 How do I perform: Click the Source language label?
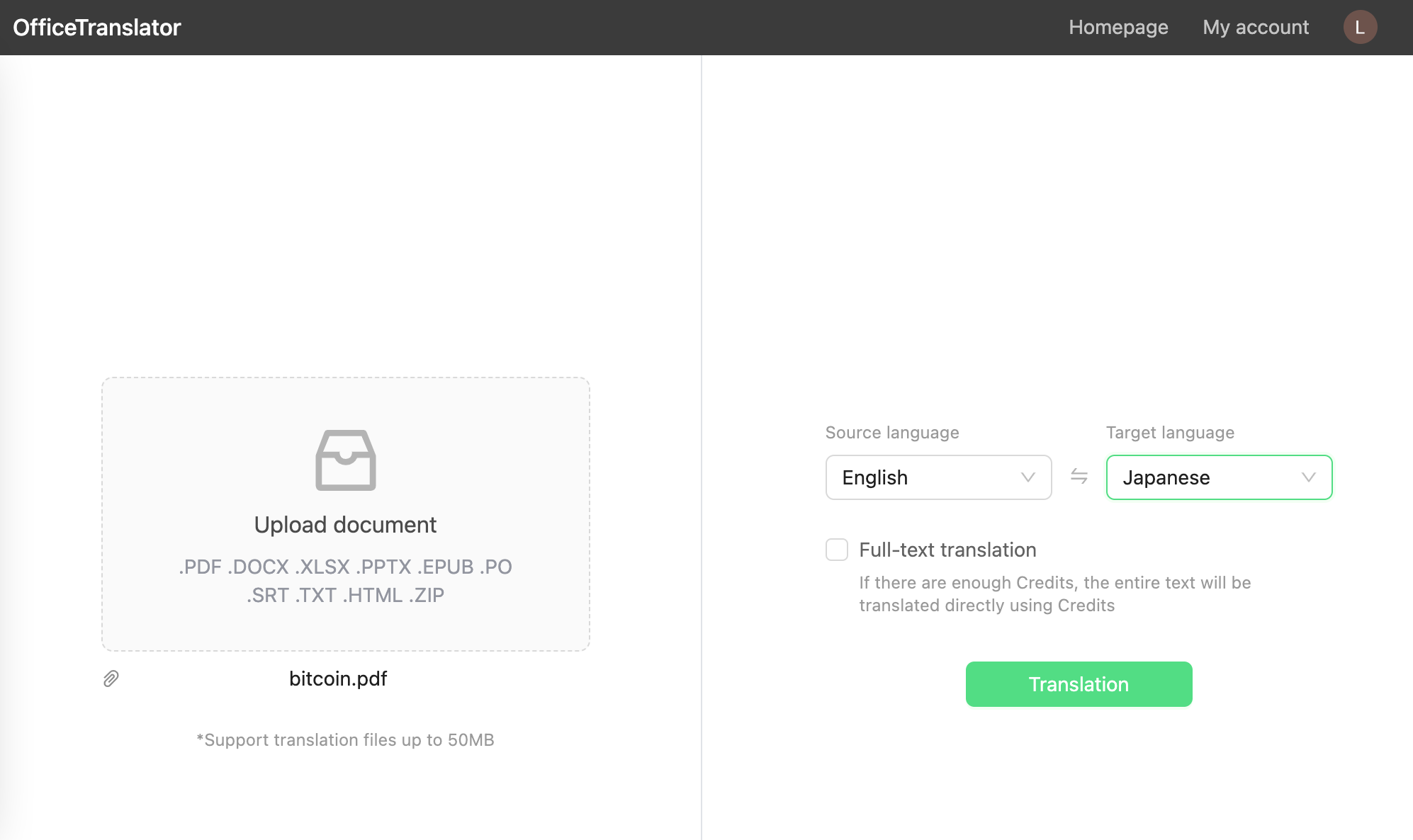coord(891,433)
